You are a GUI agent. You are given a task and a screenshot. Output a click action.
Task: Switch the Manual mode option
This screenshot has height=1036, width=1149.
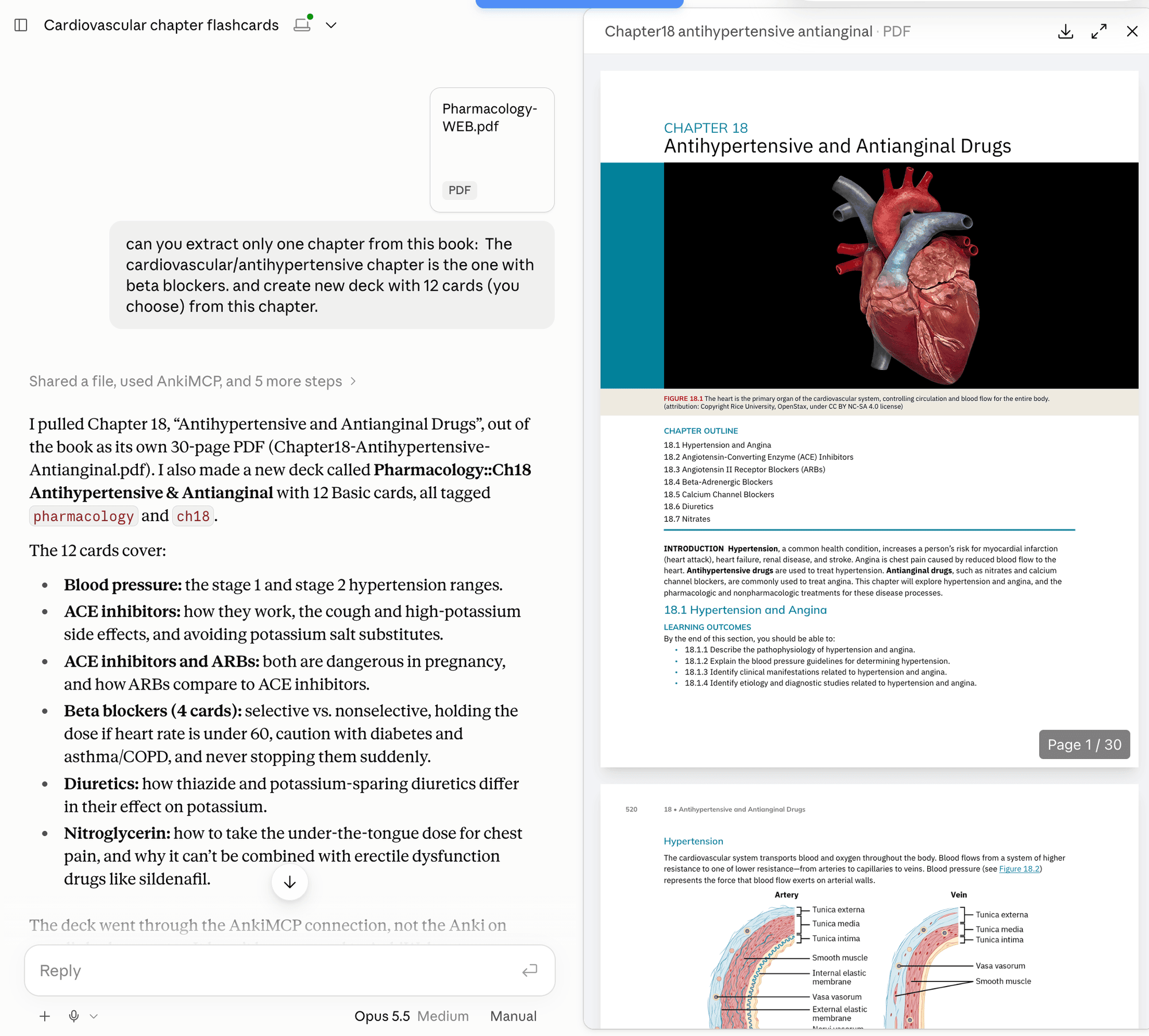(513, 1016)
